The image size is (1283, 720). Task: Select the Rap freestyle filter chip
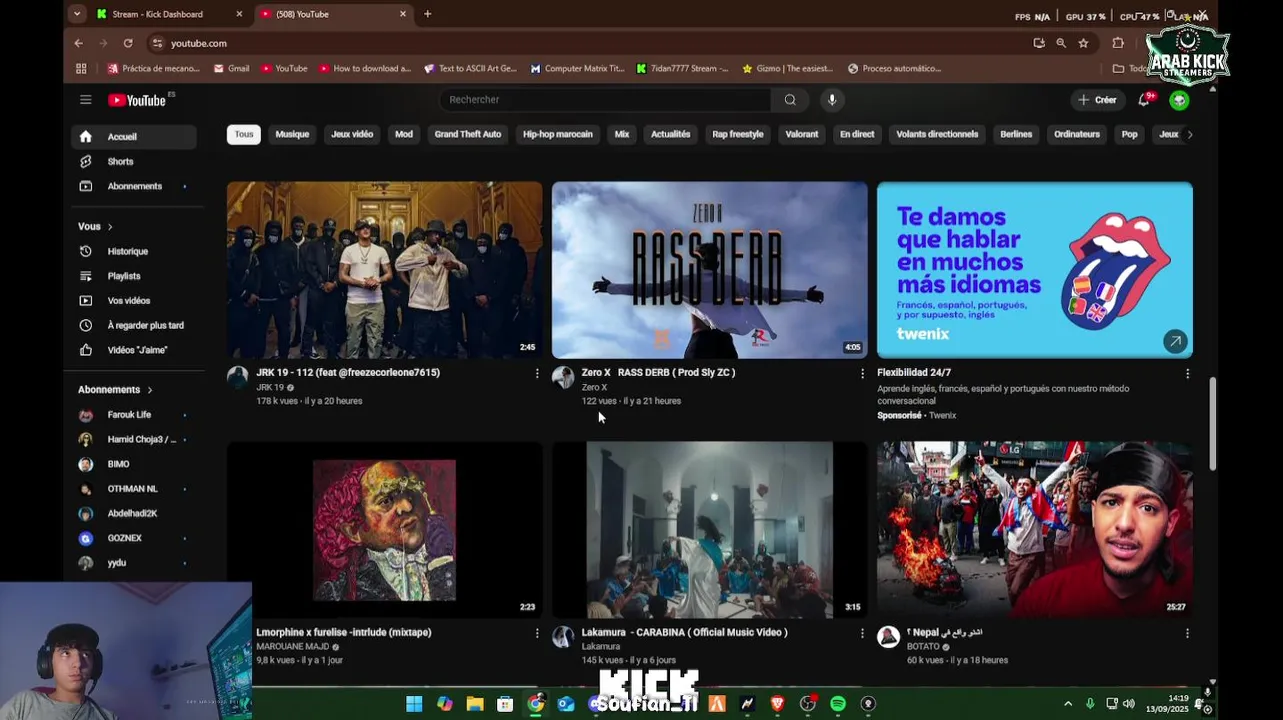tap(738, 134)
